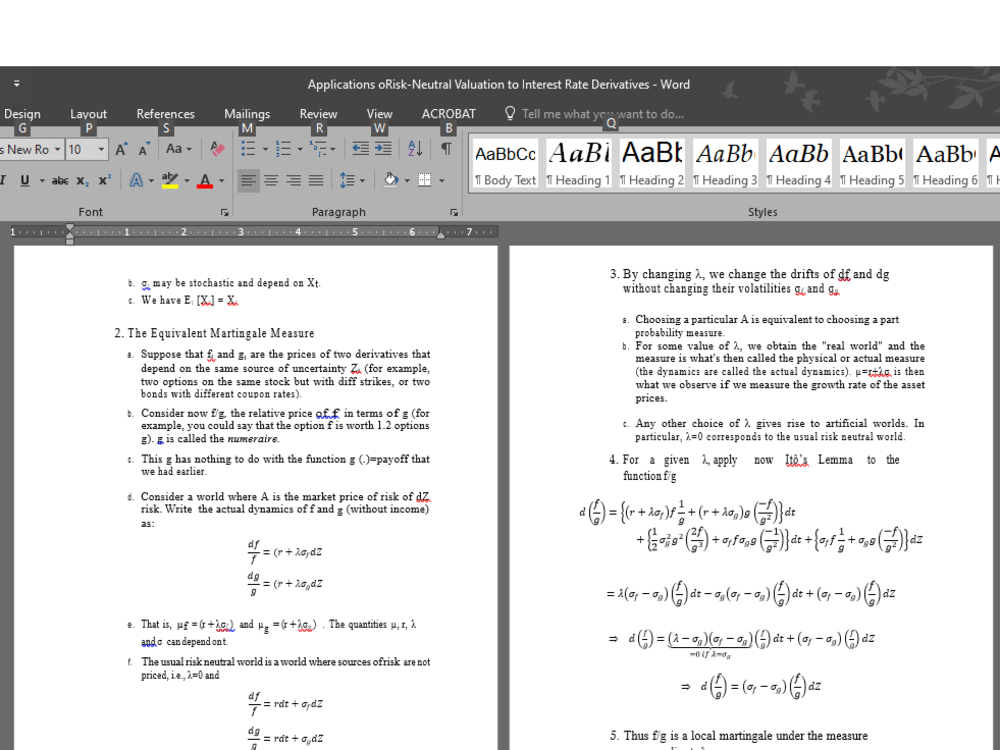This screenshot has height=750, width=1000.
Task: Toggle strikethrough formatting
Action: (x=60, y=180)
